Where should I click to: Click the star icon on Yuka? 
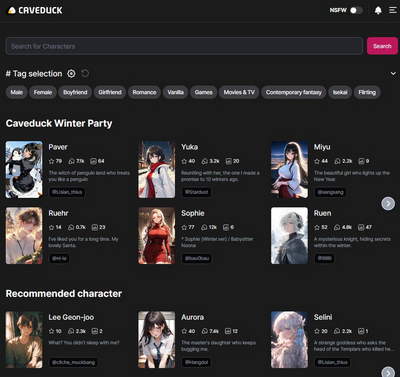184,161
